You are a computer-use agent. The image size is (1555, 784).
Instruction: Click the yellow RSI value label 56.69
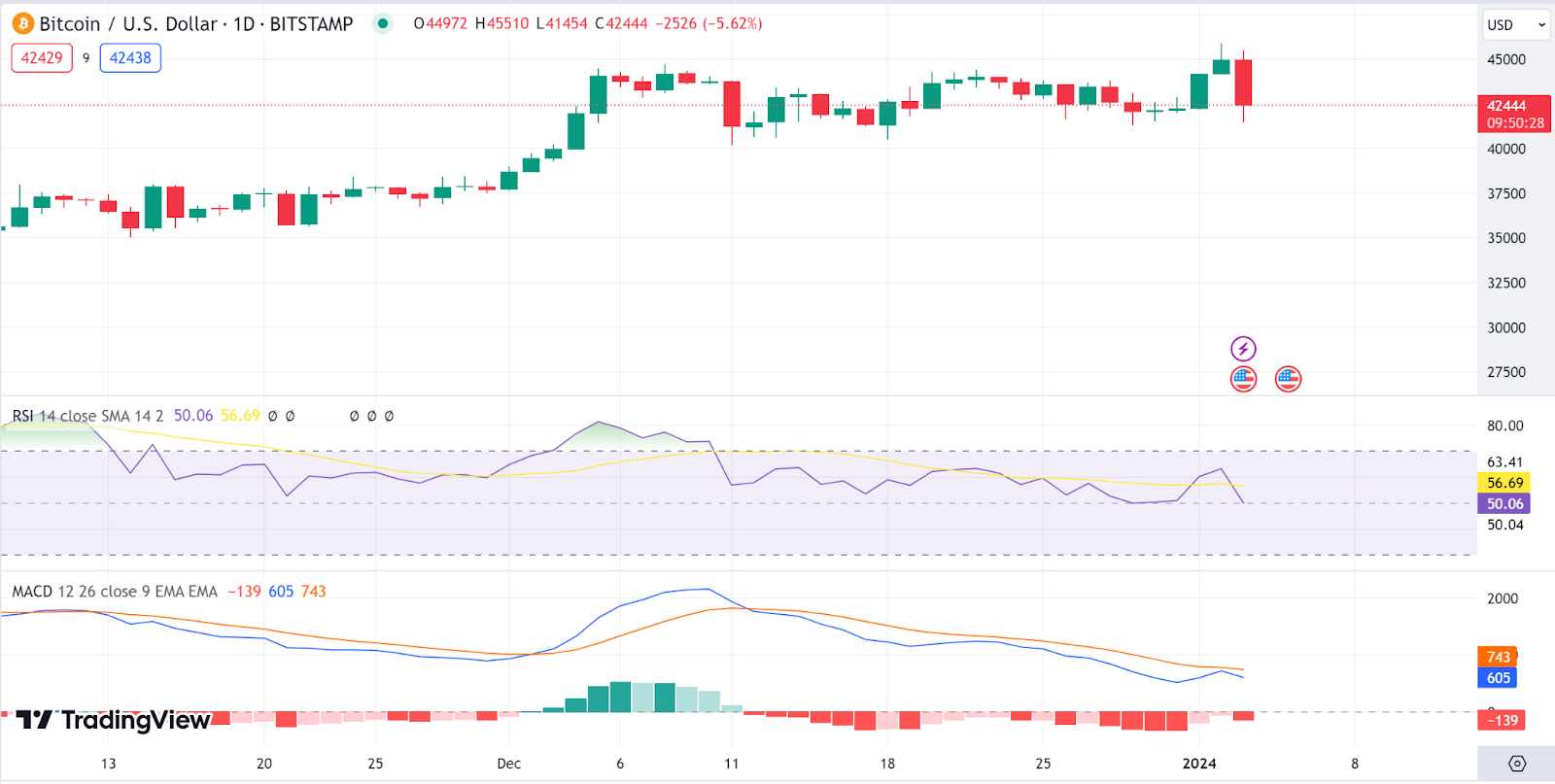pyautogui.click(x=1504, y=483)
